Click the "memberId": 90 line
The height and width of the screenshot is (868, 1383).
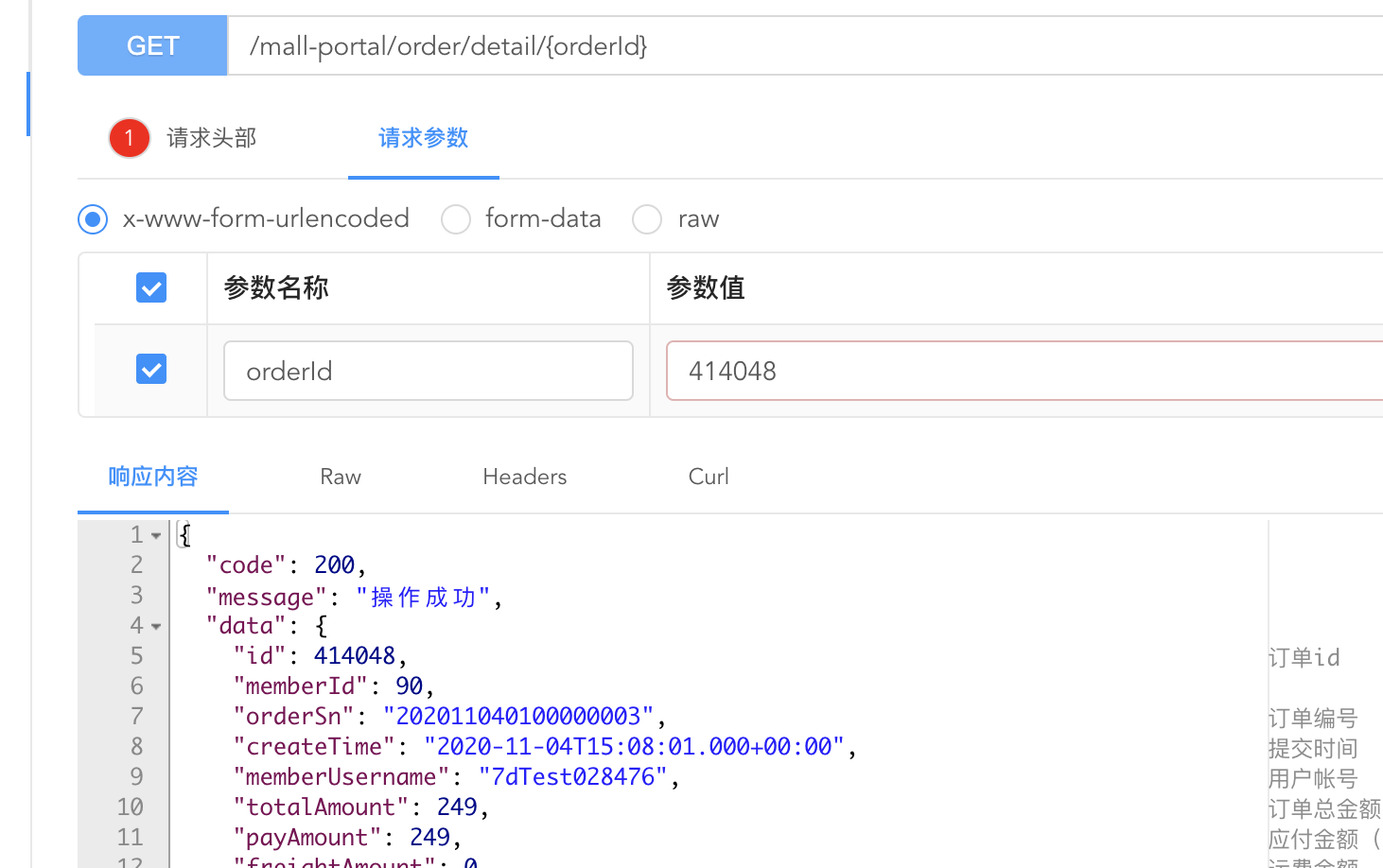pos(334,686)
